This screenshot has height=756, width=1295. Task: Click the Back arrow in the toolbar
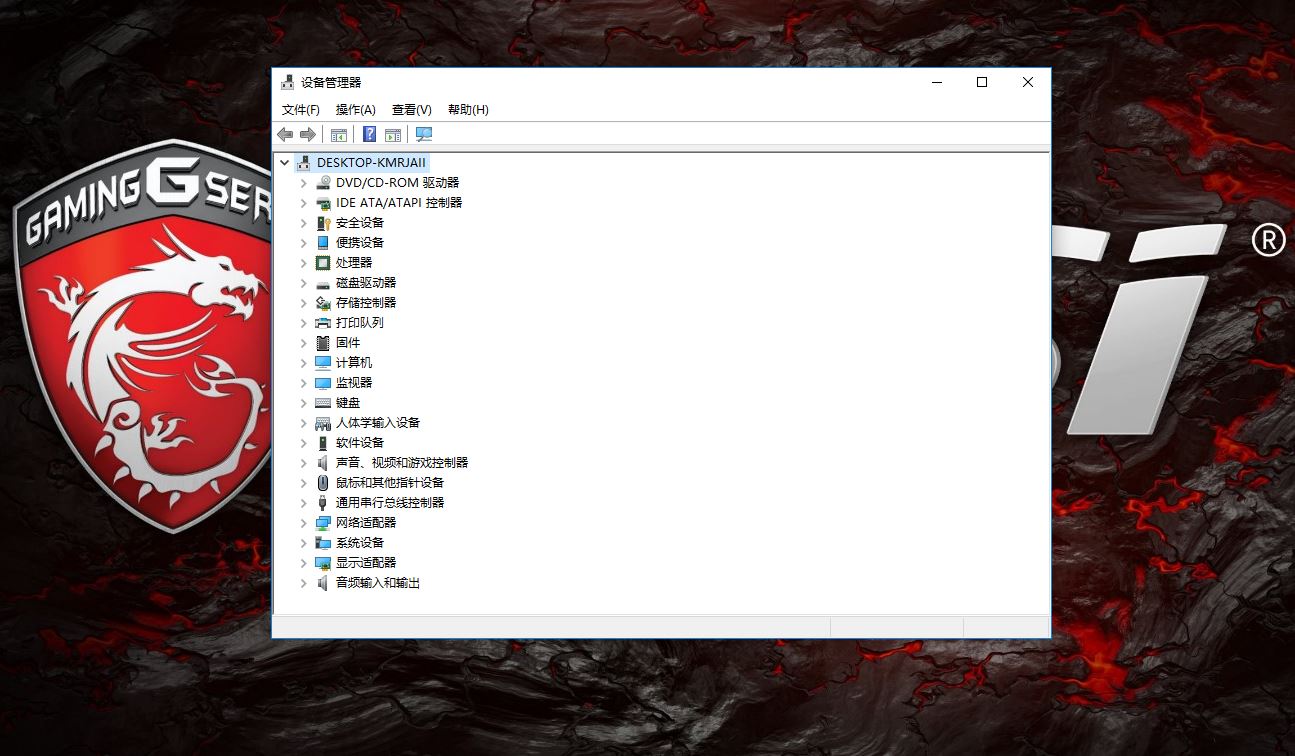tap(285, 134)
